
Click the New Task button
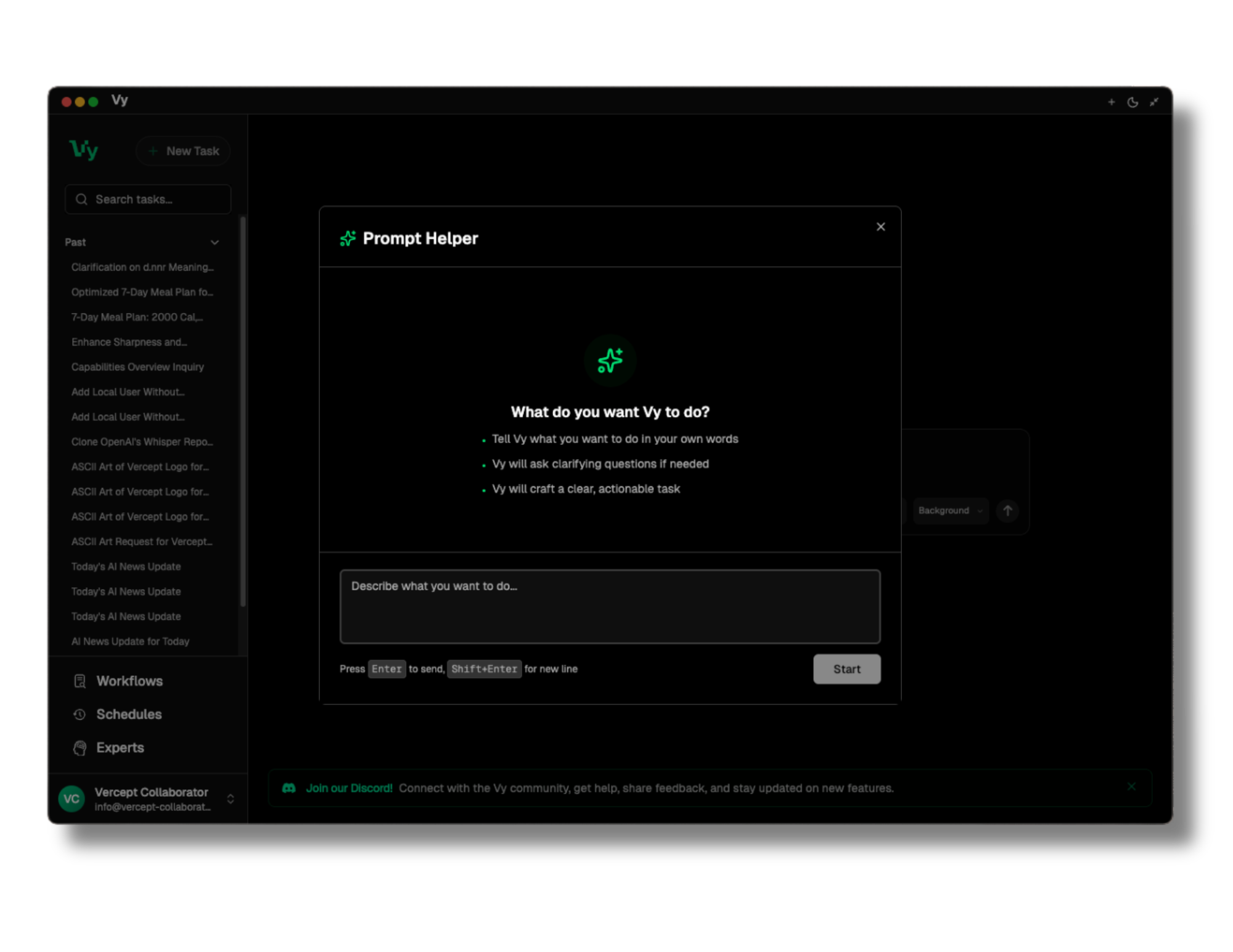(x=182, y=150)
